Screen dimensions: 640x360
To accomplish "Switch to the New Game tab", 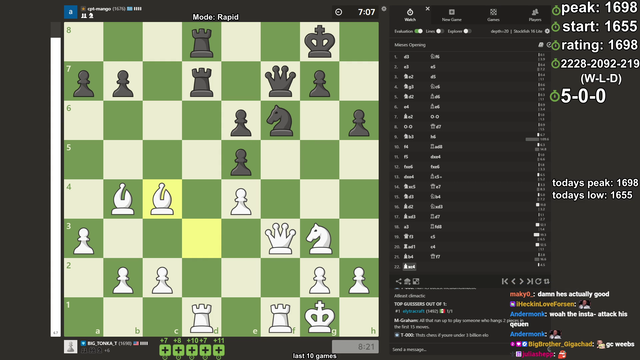I will (x=451, y=15).
